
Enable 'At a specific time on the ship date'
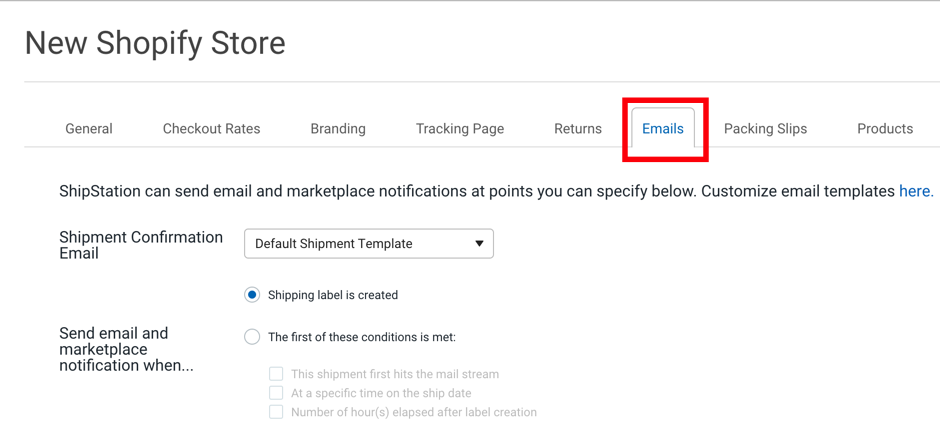[x=276, y=393]
